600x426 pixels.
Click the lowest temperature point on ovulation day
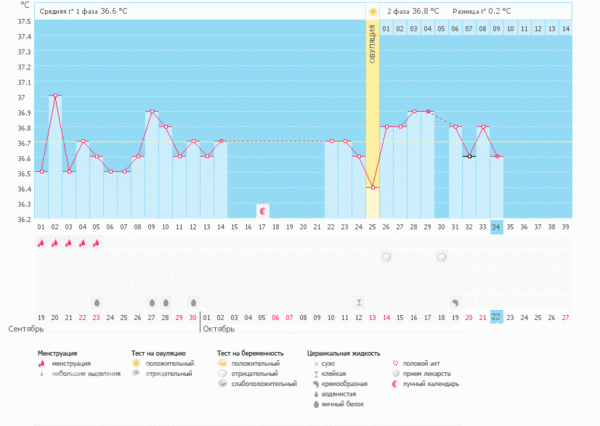point(372,187)
